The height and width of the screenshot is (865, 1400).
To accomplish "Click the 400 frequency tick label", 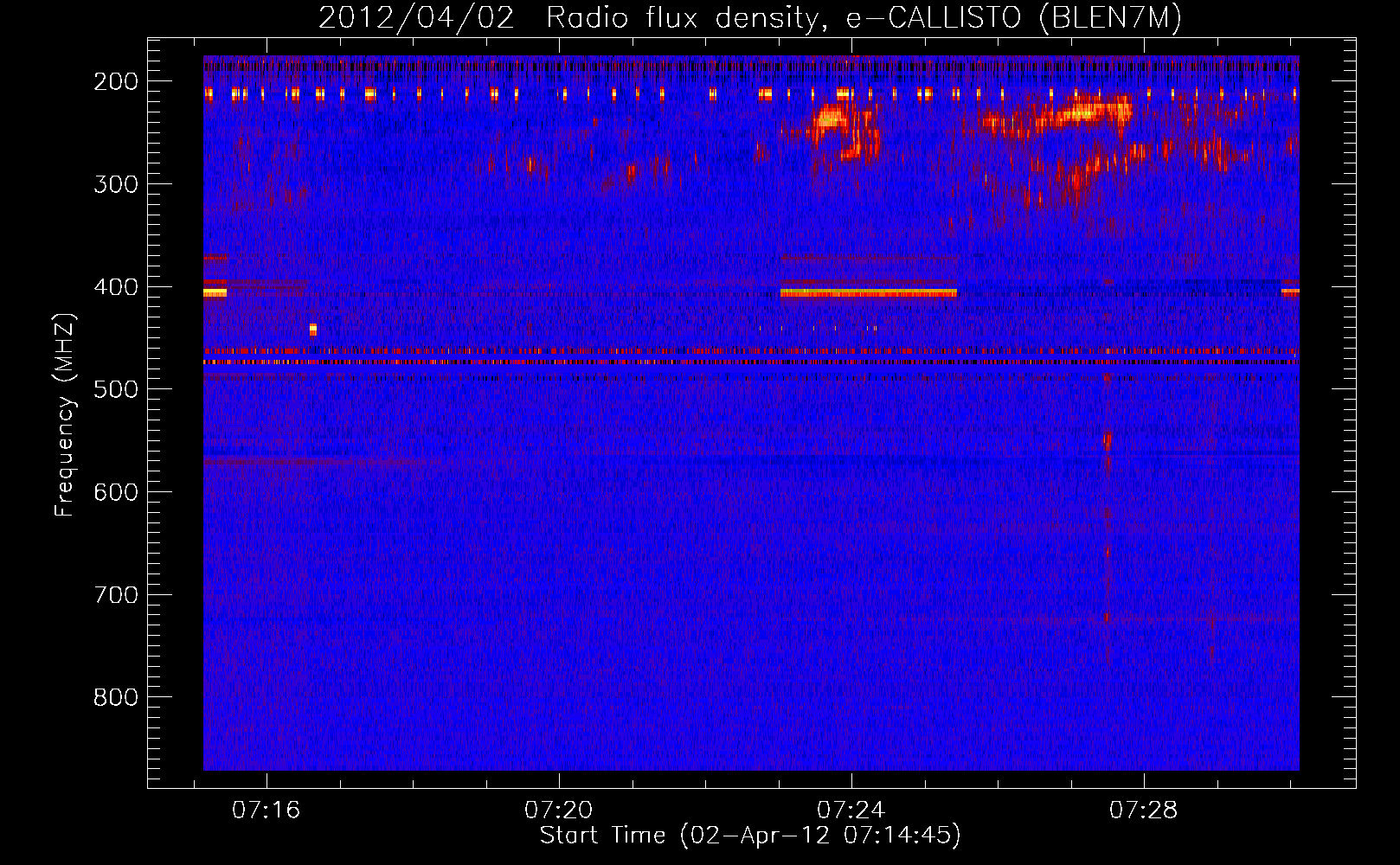I will (x=116, y=287).
